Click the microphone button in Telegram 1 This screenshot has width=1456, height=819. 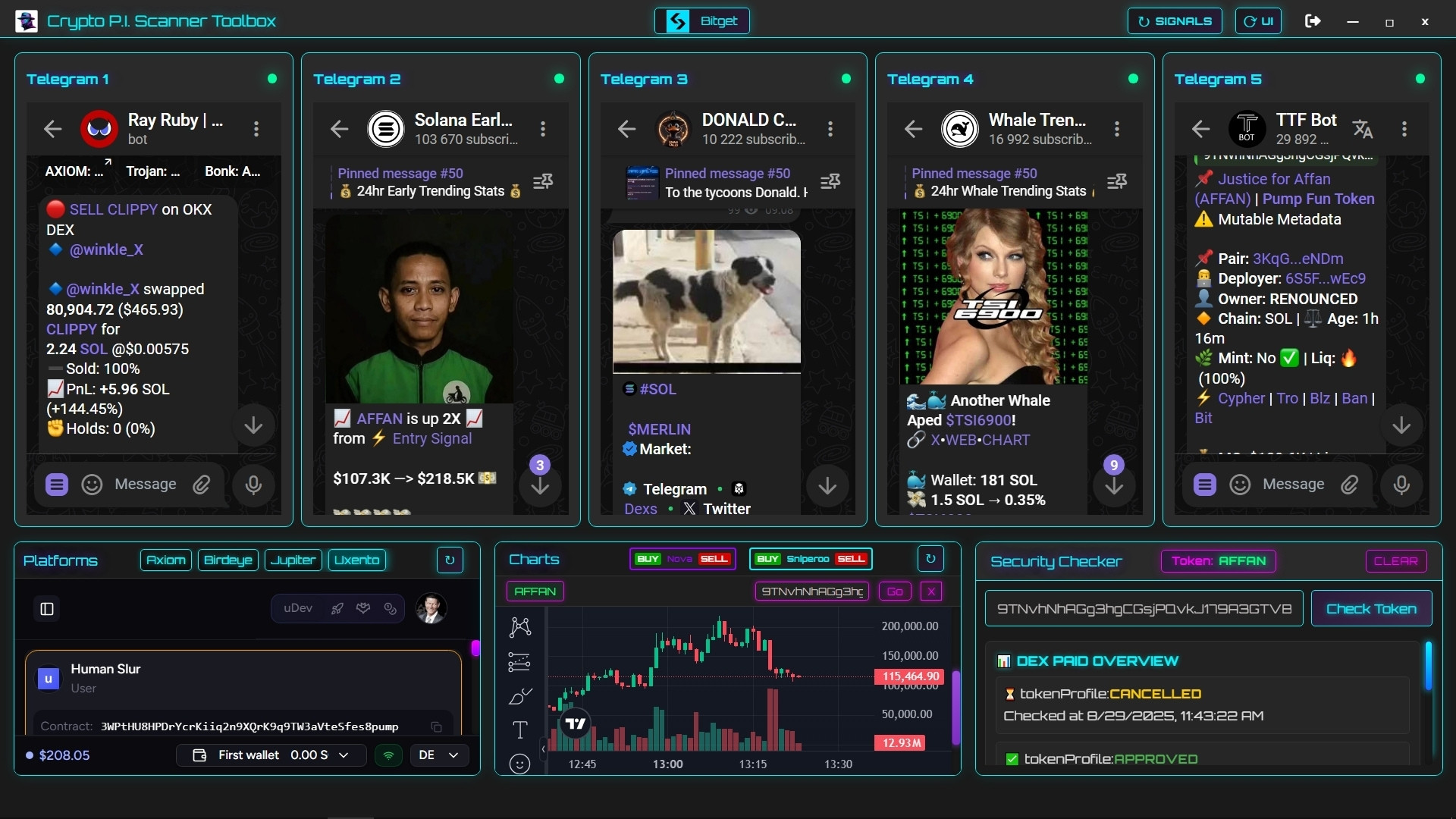click(253, 484)
